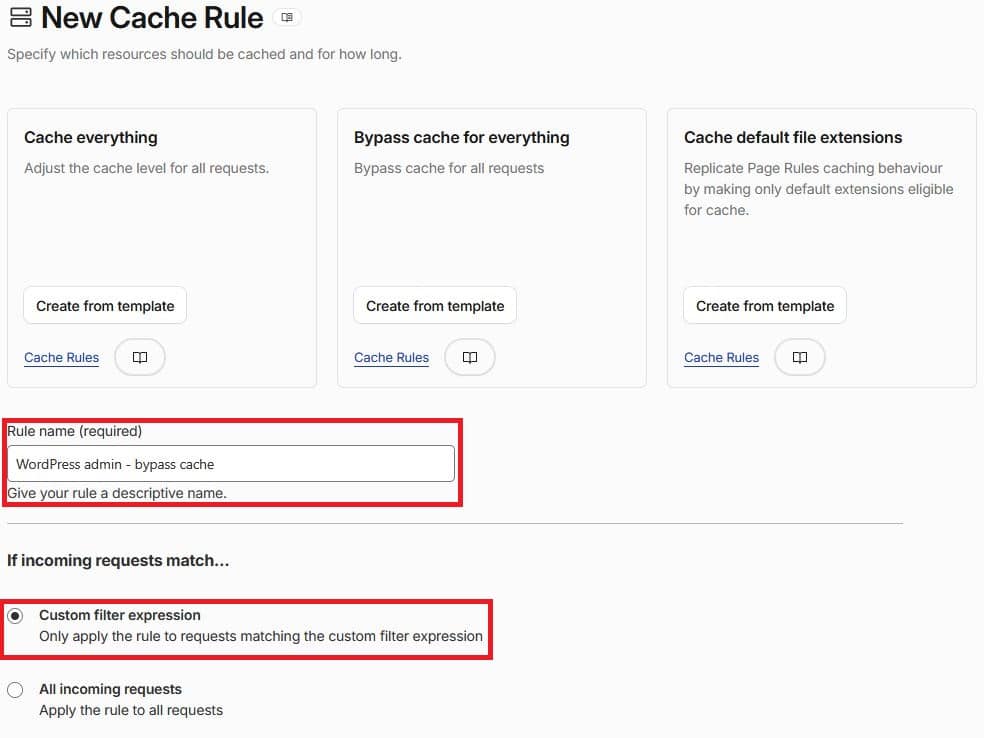Click the 'If incoming requests match...' heading
This screenshot has width=984, height=738.
point(118,560)
